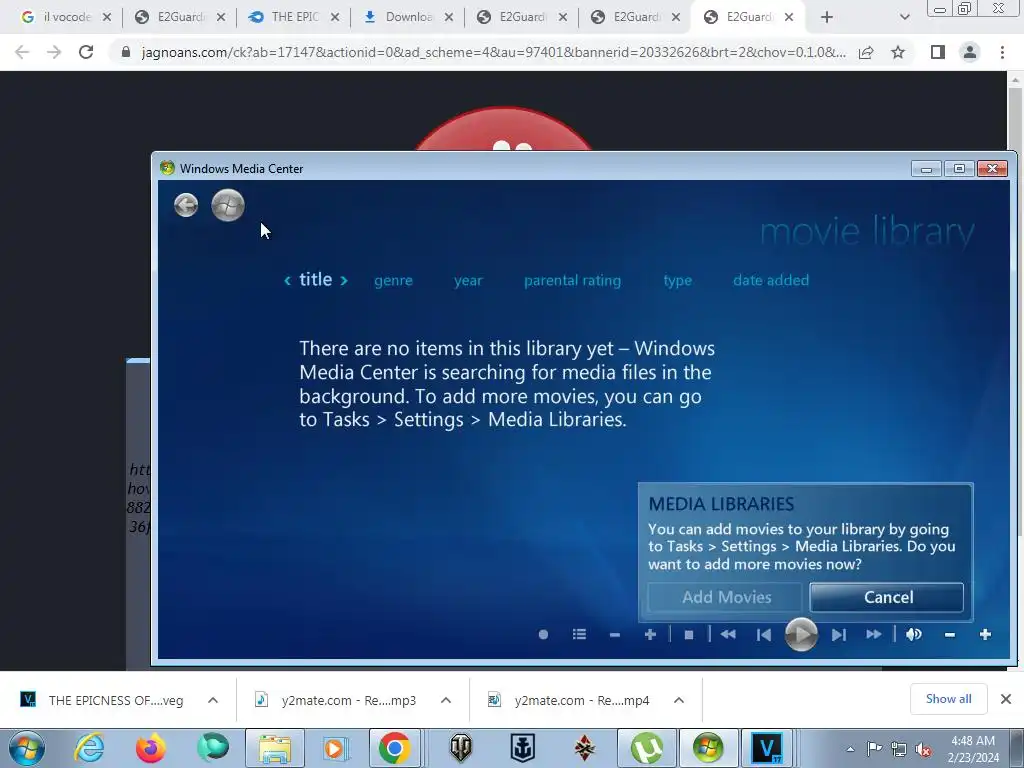Skip to previous track button
This screenshot has width=1024, height=768.
coord(763,634)
